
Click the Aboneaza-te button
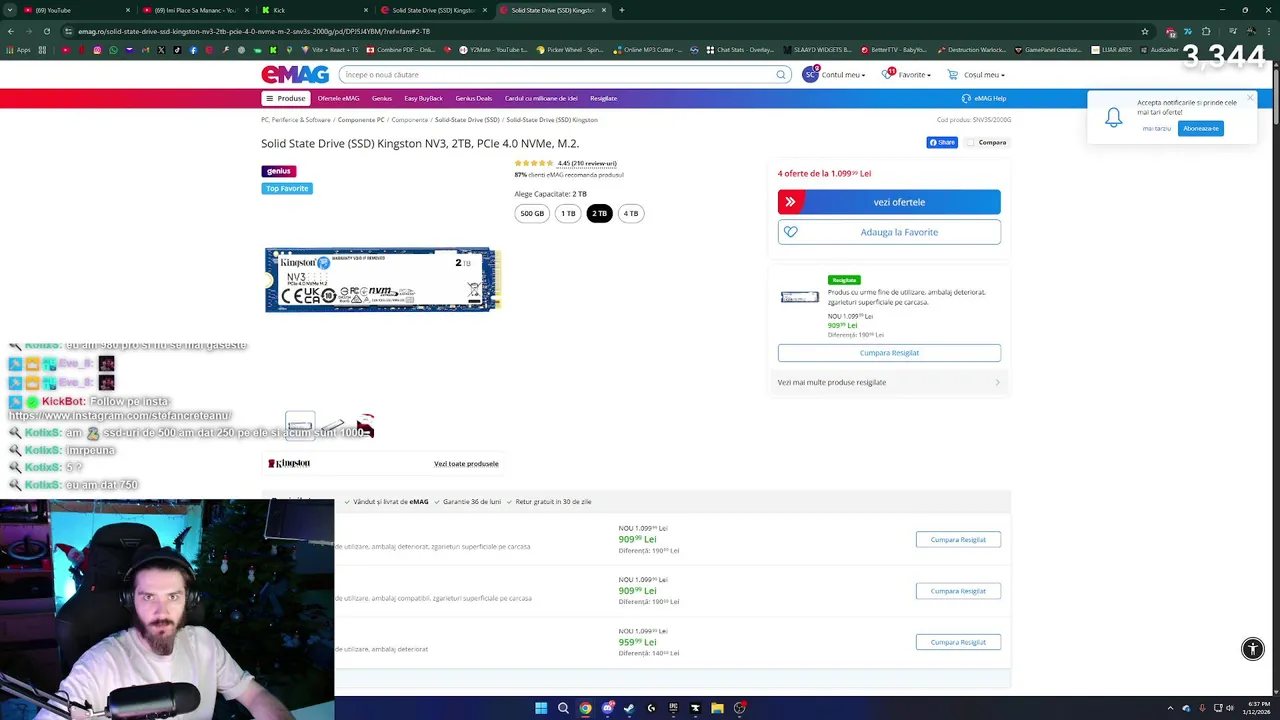(1200, 129)
